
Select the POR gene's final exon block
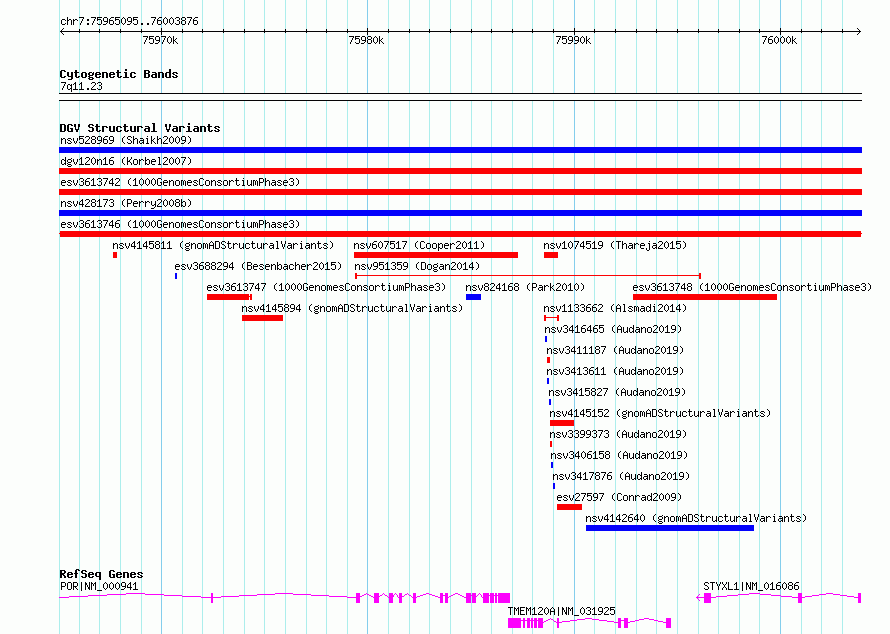505,598
